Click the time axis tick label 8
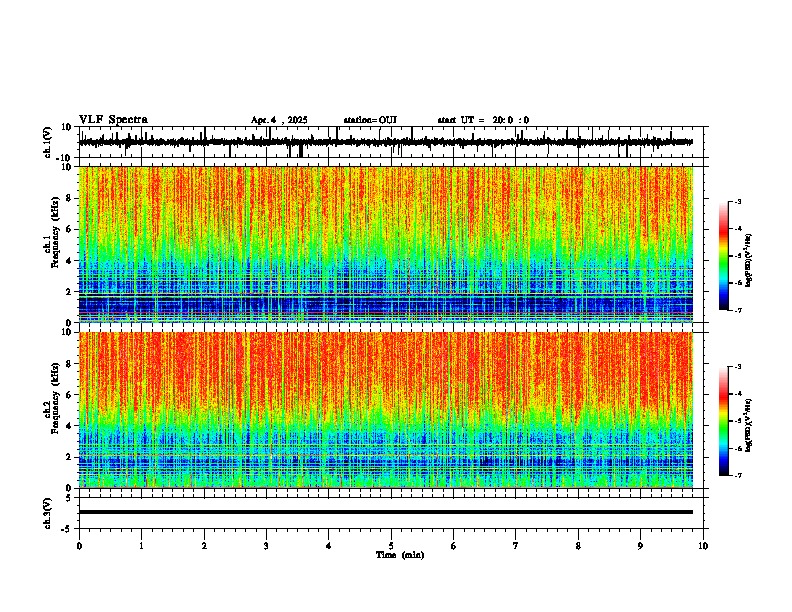 [x=578, y=546]
